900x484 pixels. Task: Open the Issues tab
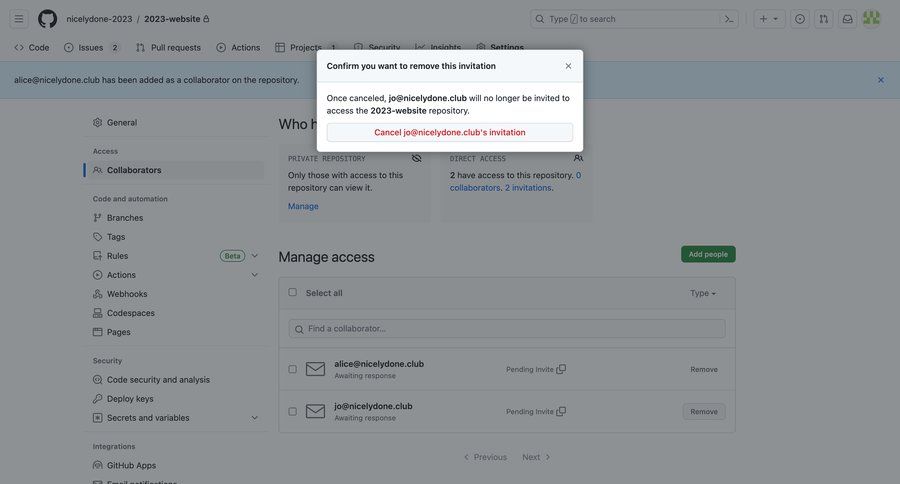(92, 48)
